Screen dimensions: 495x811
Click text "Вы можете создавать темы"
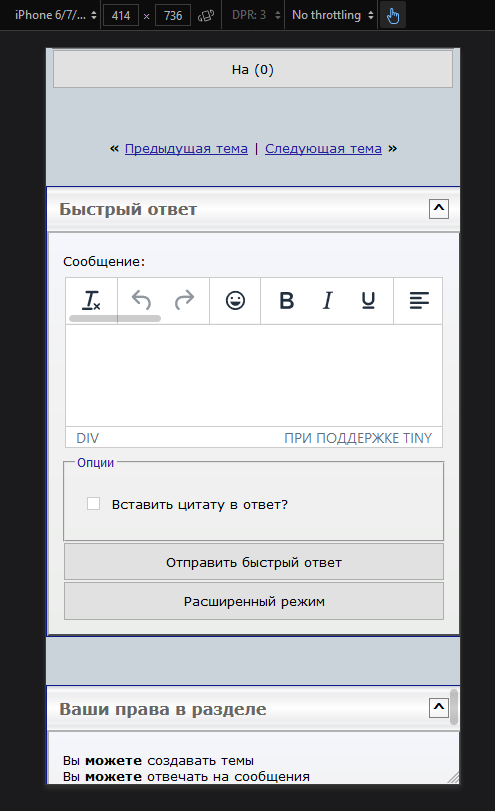[x=158, y=761]
